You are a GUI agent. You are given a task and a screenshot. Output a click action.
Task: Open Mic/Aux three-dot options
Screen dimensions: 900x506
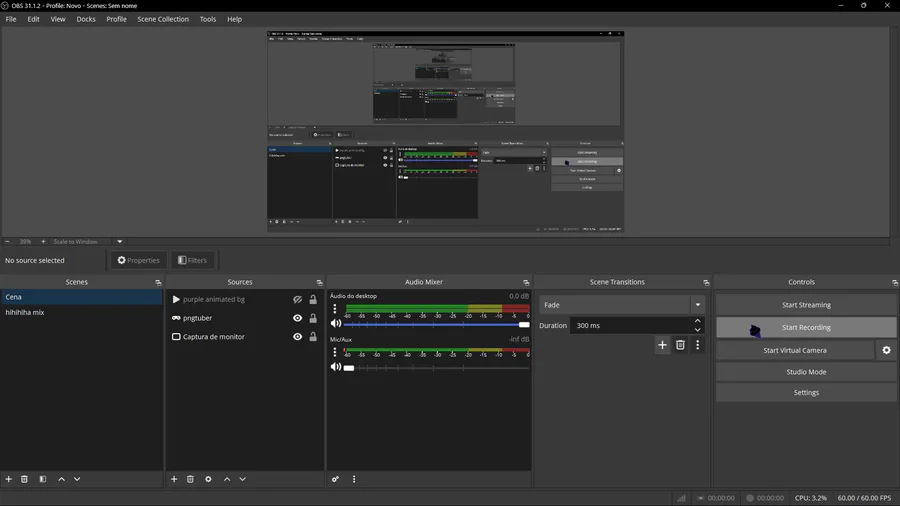click(335, 352)
